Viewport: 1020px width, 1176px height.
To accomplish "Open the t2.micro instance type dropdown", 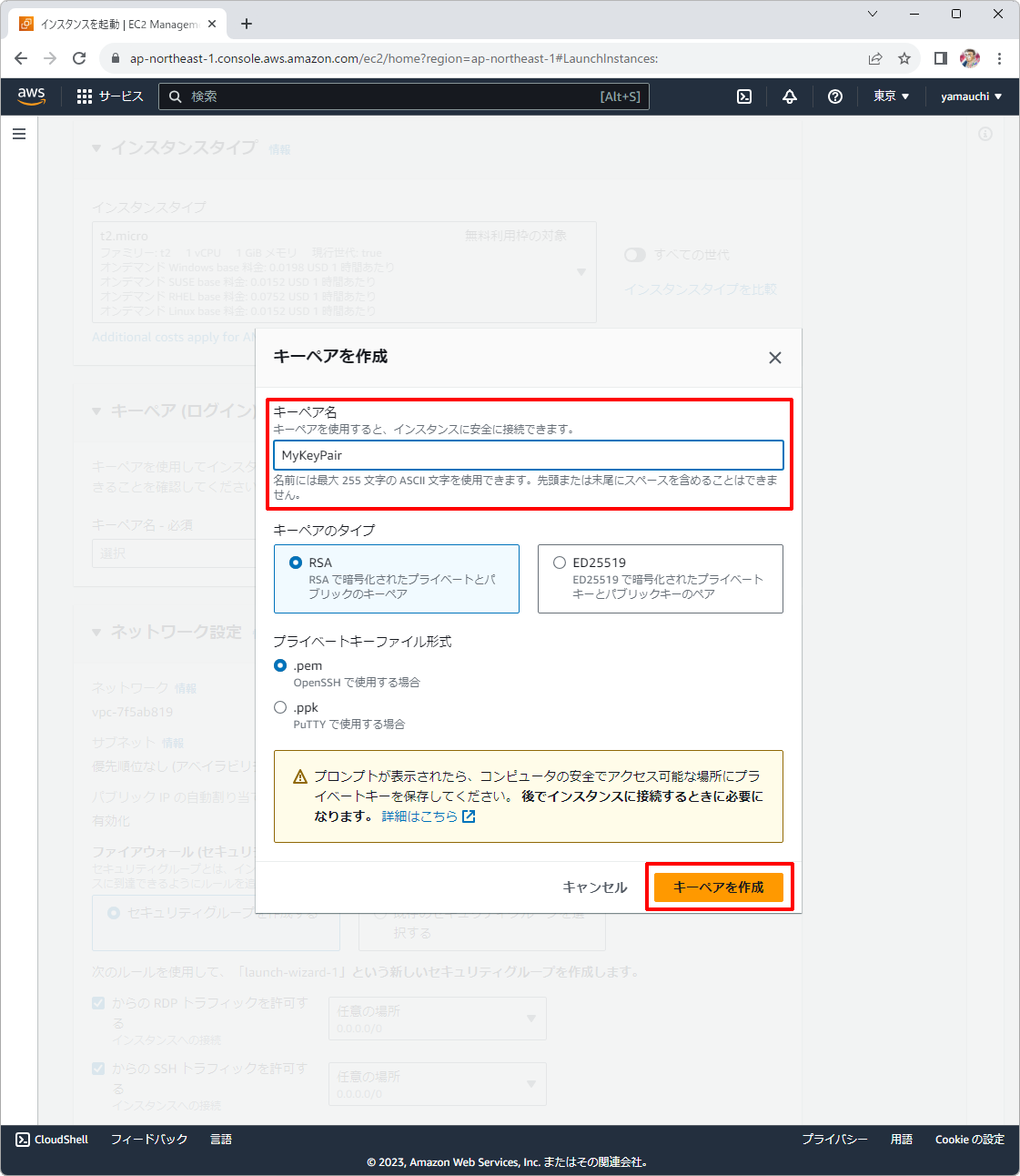I will click(x=344, y=272).
